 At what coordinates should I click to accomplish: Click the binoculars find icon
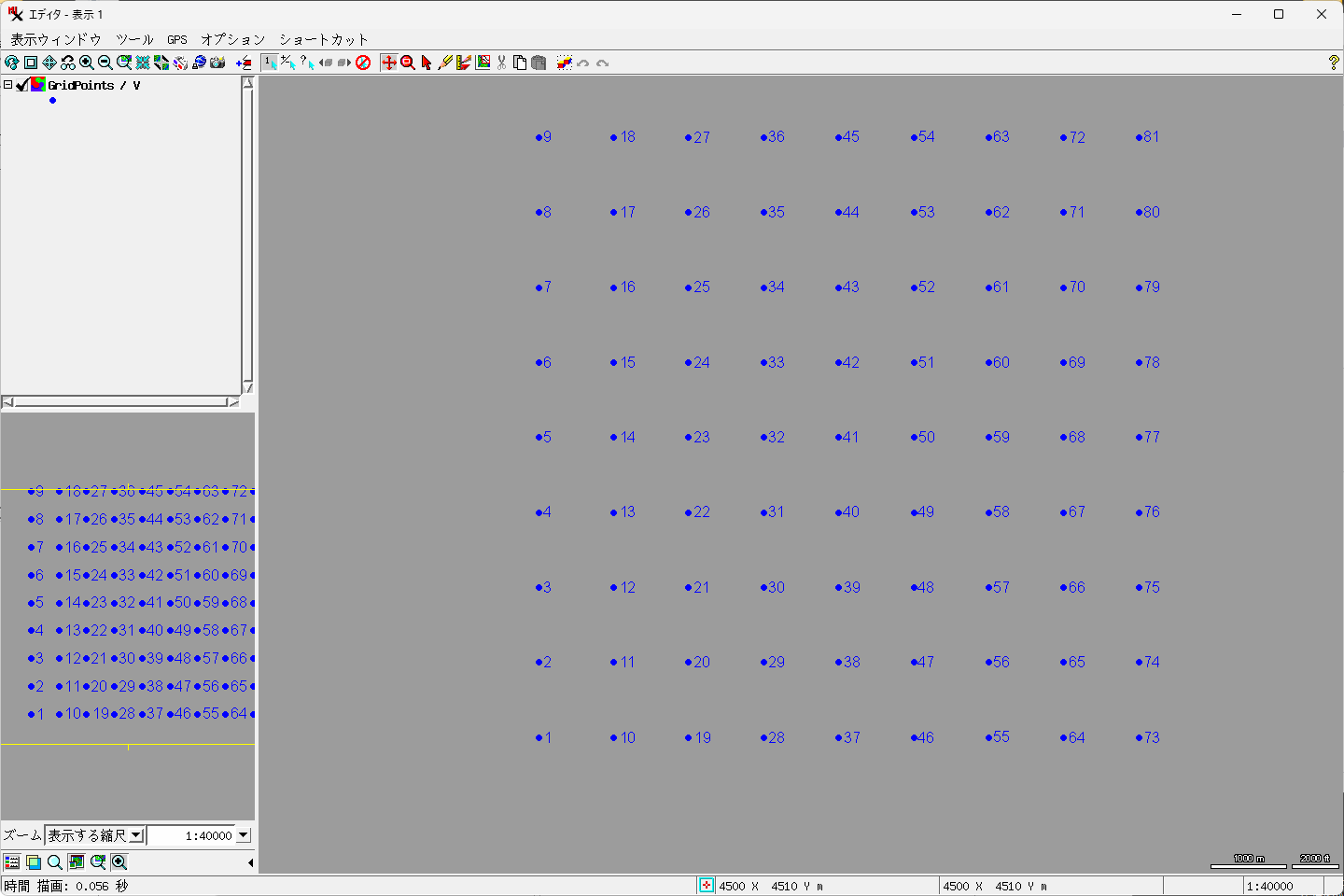pyautogui.click(x=68, y=63)
